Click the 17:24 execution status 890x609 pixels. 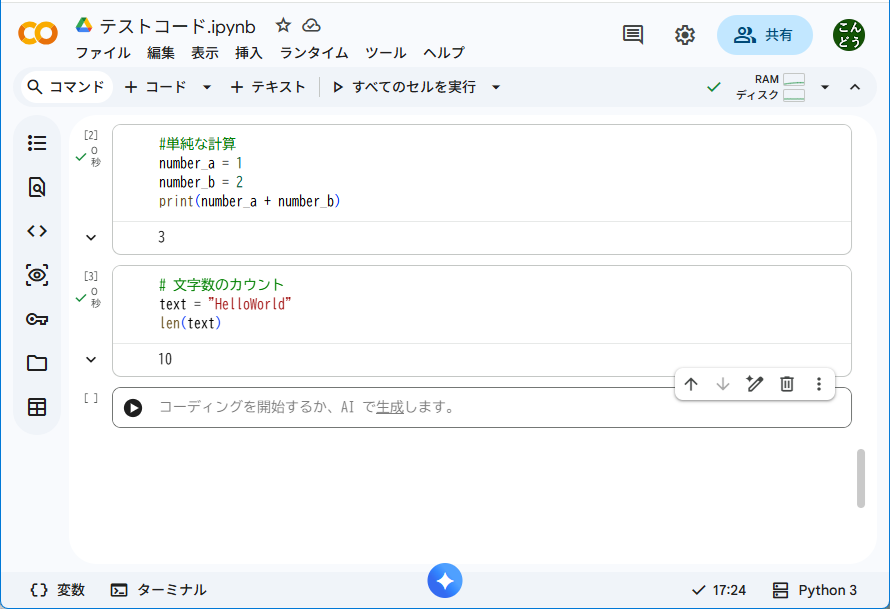tap(719, 590)
